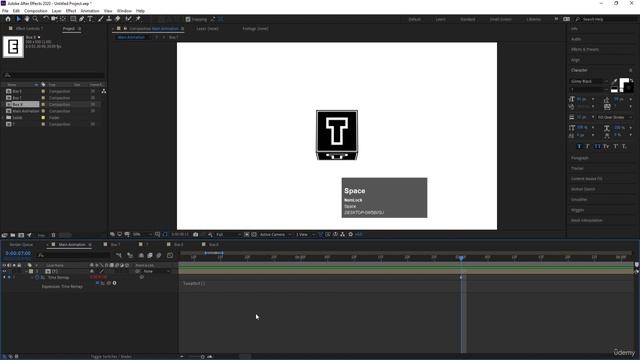Click the Interpret Footage icon in Project panel
The image size is (640, 360).
click(4, 235)
